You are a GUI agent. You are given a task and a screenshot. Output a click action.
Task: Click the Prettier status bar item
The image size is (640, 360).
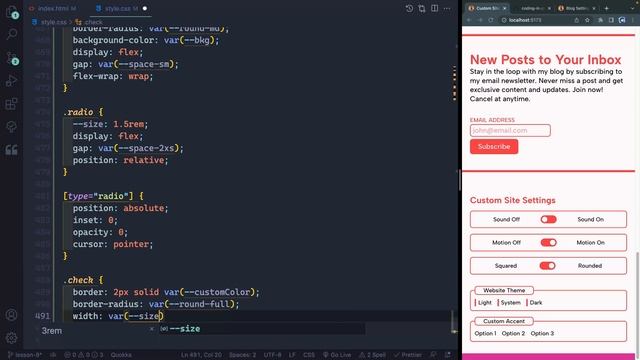(407, 355)
